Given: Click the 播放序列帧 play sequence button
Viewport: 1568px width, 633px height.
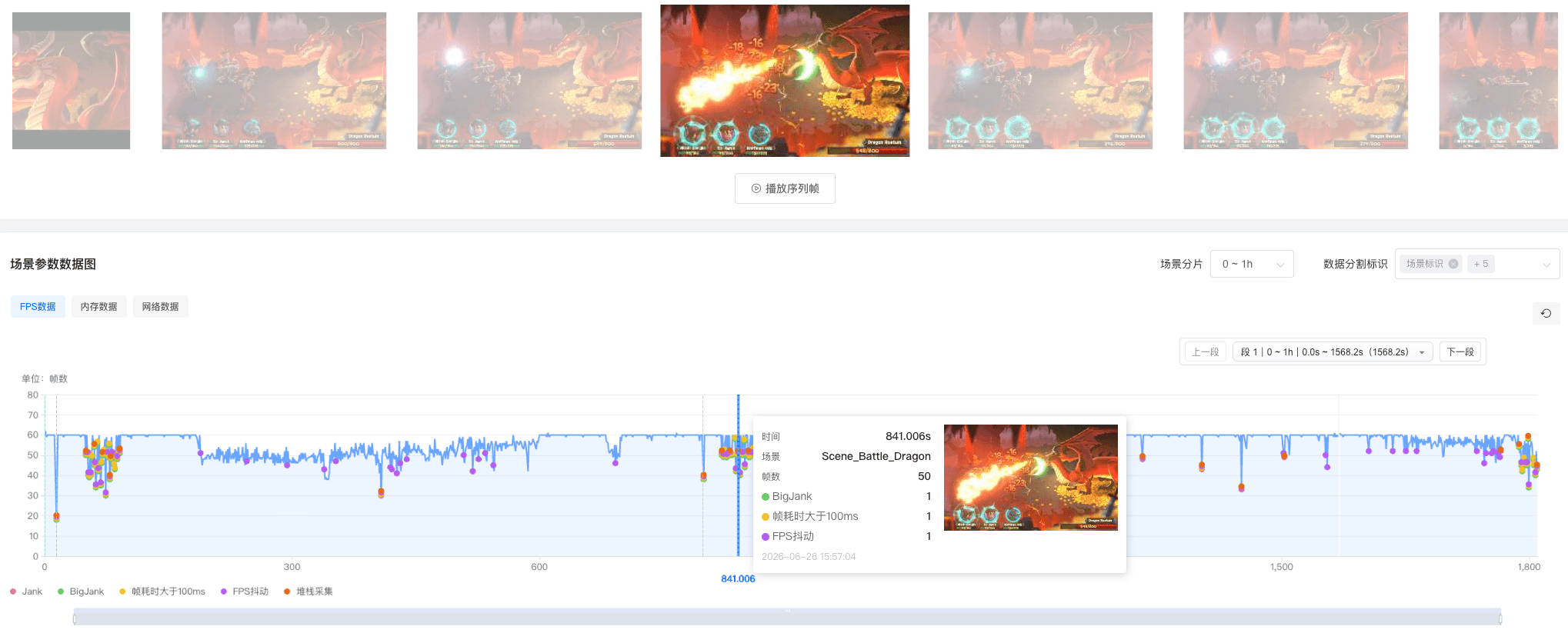Looking at the screenshot, I should 785,188.
